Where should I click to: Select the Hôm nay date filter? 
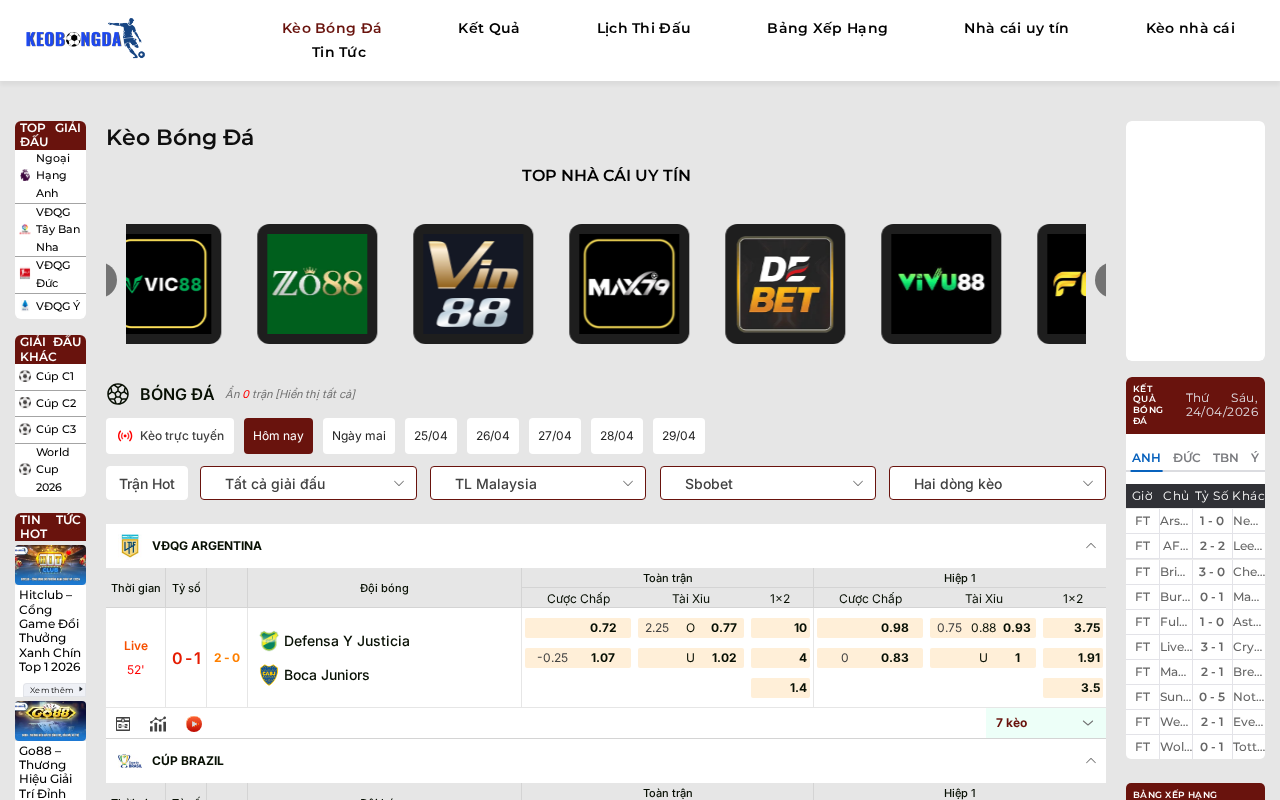278,436
